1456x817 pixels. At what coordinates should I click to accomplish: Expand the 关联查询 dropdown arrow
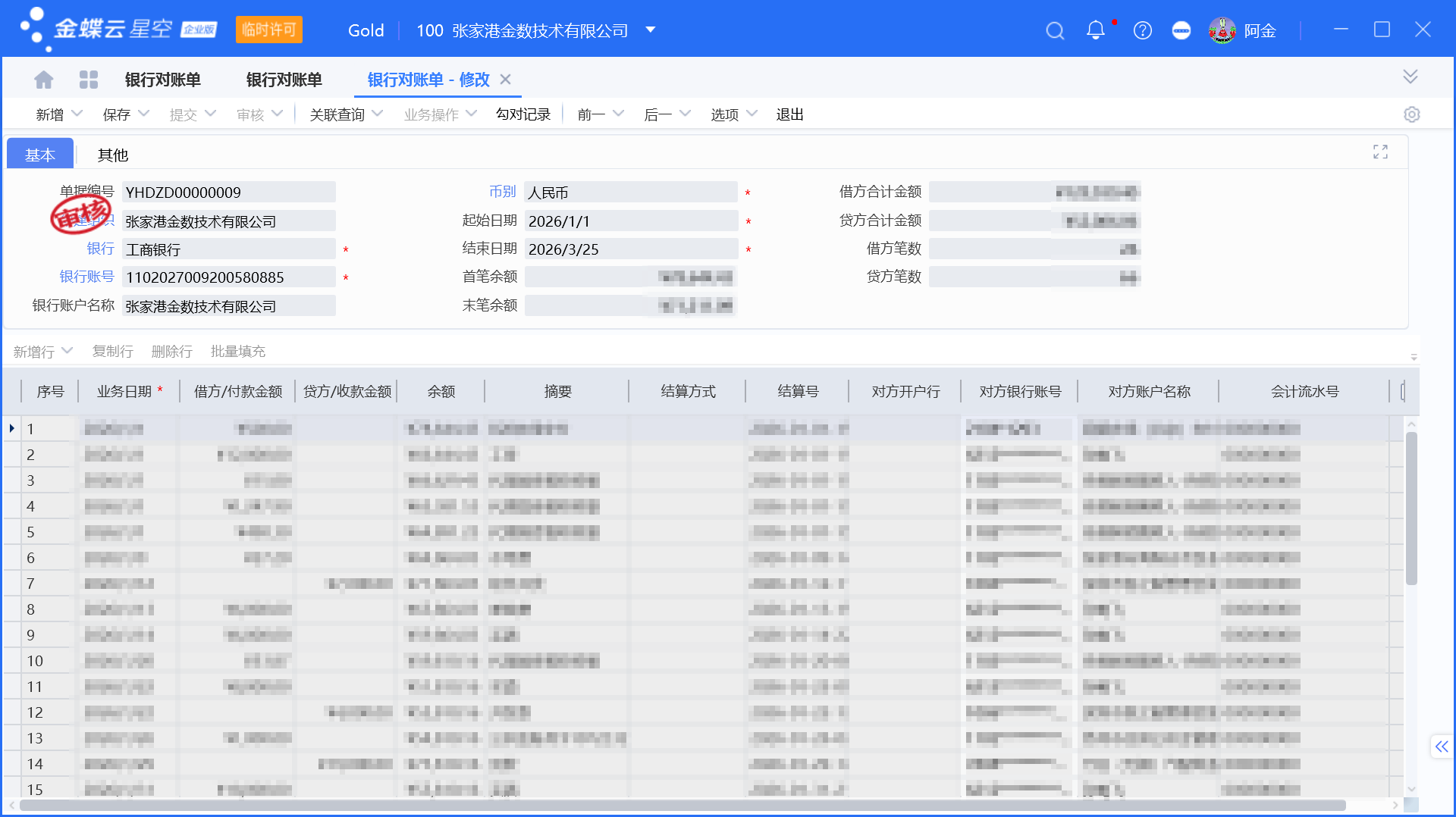click(378, 114)
